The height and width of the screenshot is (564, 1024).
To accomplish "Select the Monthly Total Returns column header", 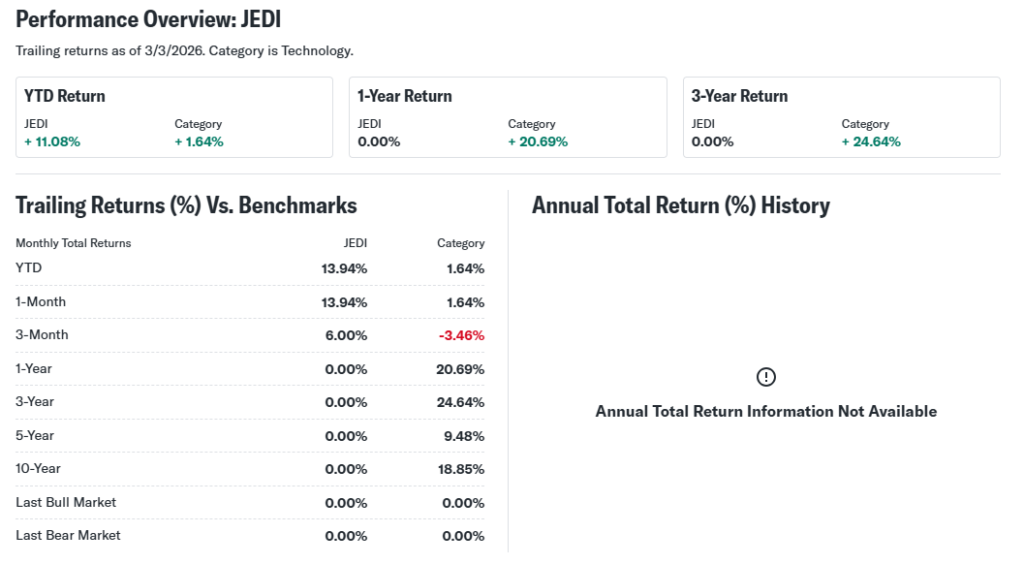I will click(x=73, y=243).
